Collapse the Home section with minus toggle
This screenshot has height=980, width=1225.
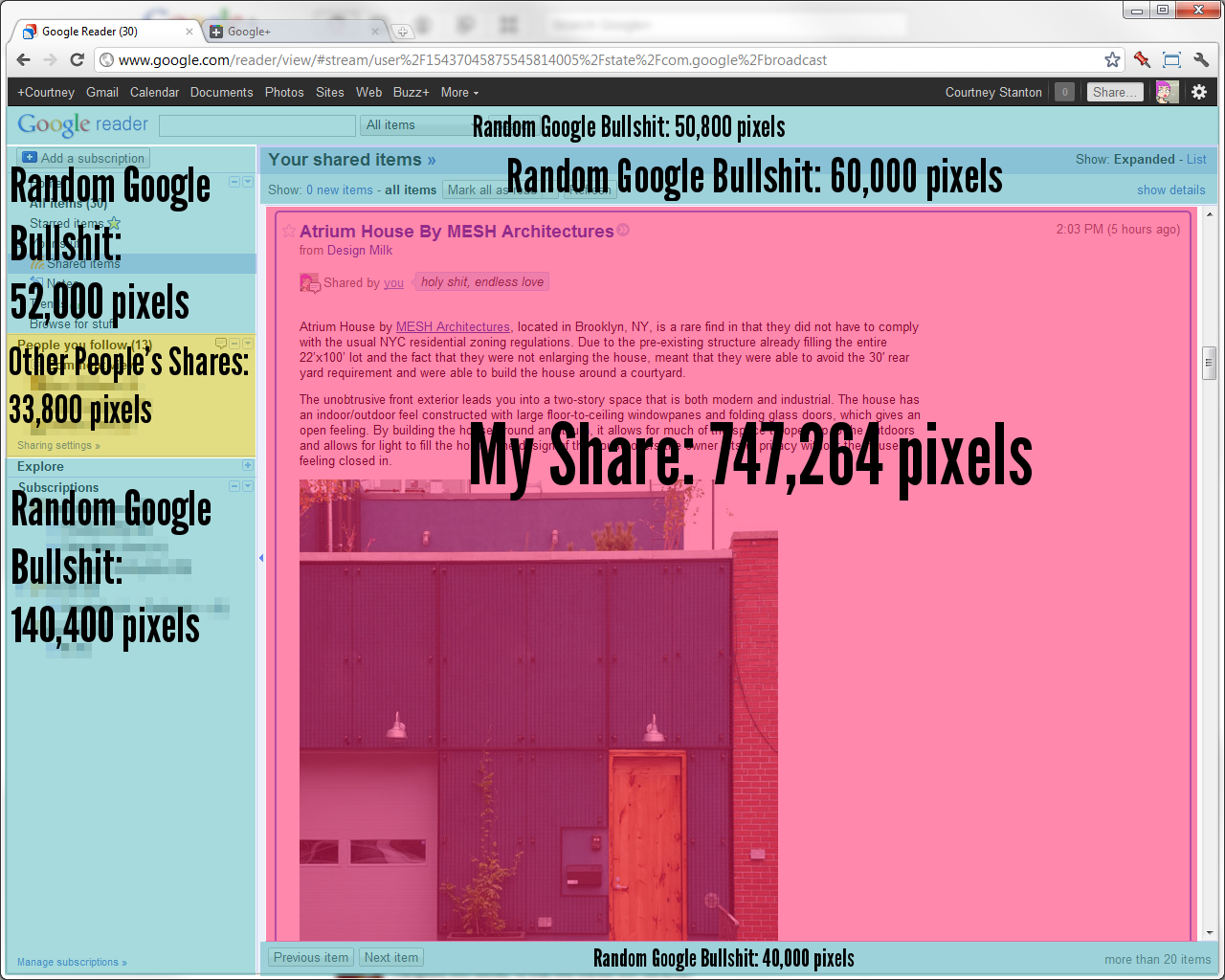pyautogui.click(x=234, y=182)
